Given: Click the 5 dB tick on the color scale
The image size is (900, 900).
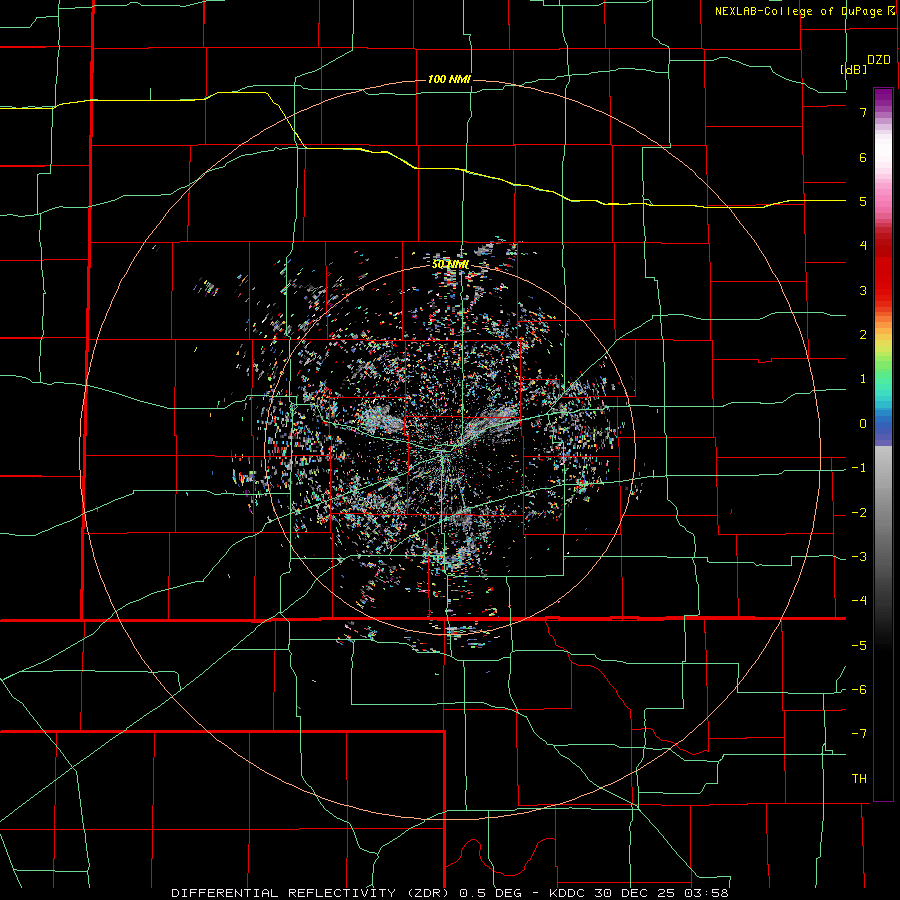Looking at the screenshot, I should point(863,201).
